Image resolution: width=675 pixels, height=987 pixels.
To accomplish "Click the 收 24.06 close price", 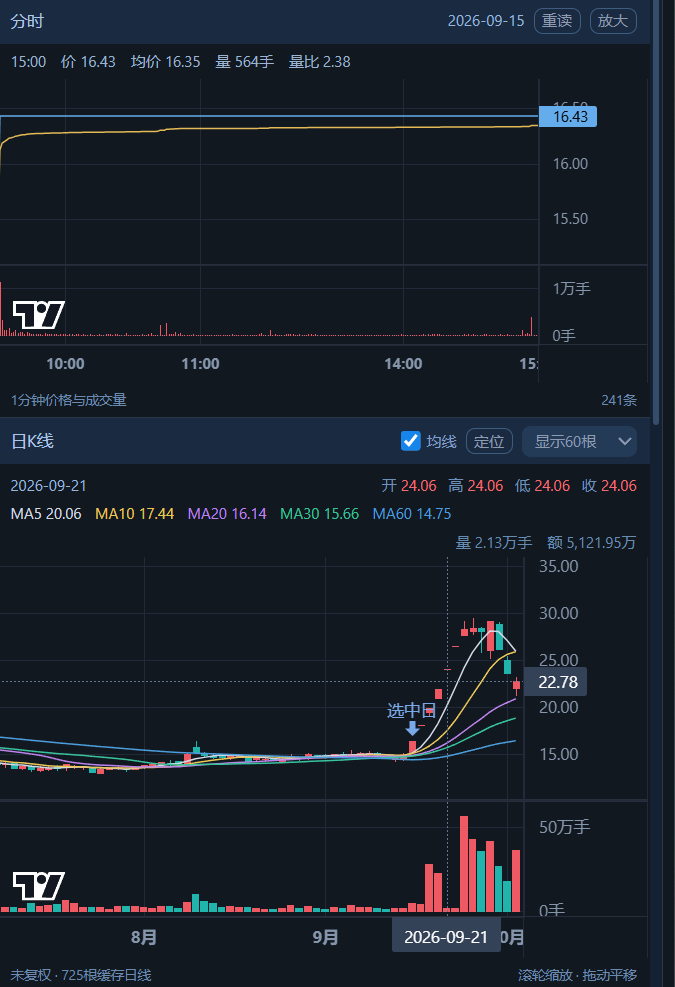I will click(x=609, y=486).
